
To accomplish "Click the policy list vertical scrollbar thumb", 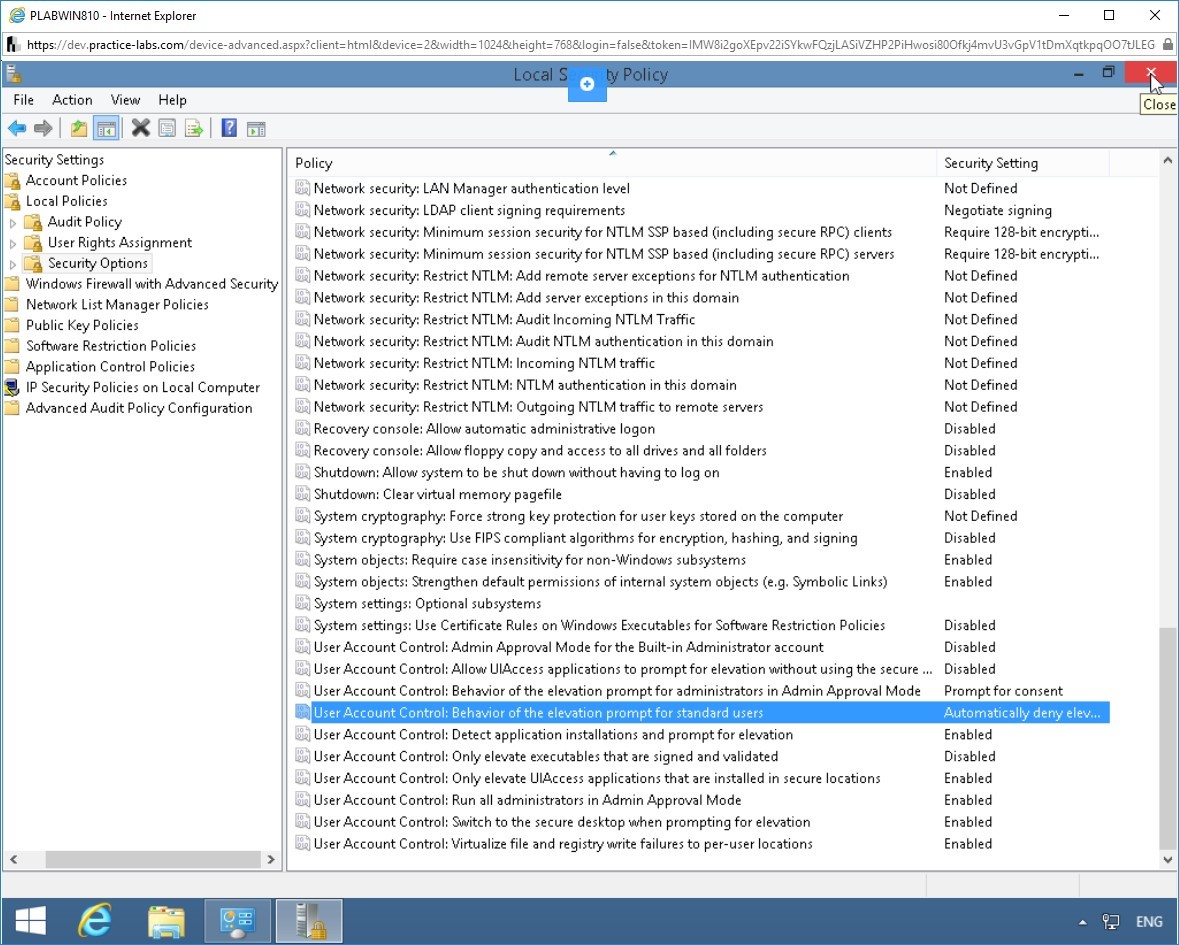I will pyautogui.click(x=1167, y=740).
